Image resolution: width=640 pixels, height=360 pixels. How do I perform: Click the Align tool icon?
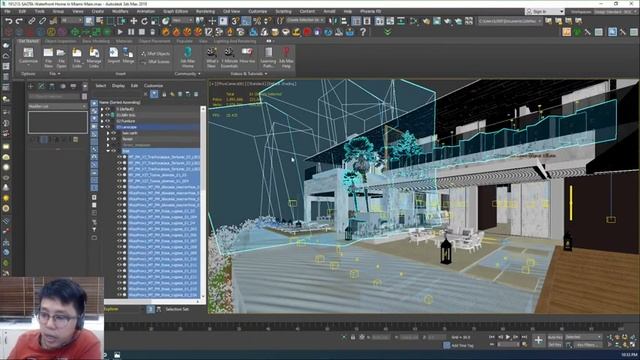pos(344,21)
